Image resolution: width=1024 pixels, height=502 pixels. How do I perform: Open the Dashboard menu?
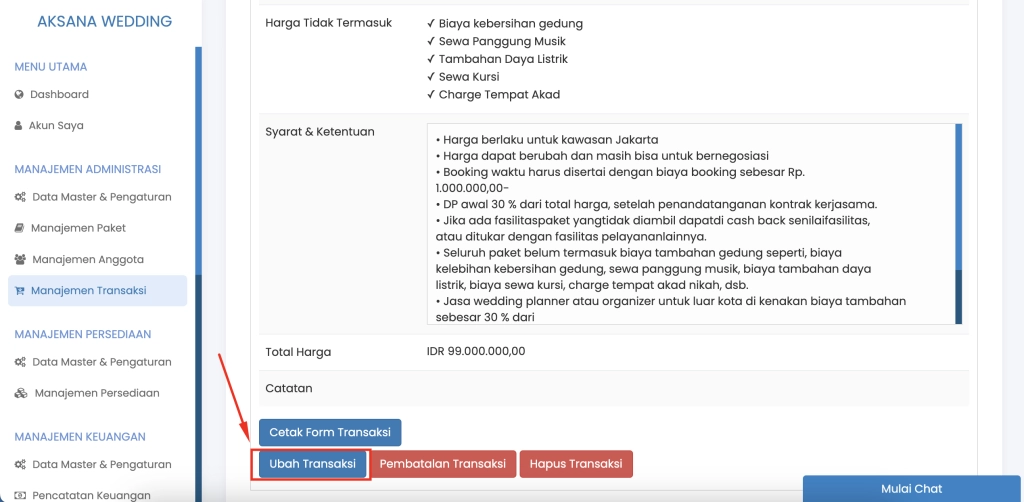[x=59, y=95]
